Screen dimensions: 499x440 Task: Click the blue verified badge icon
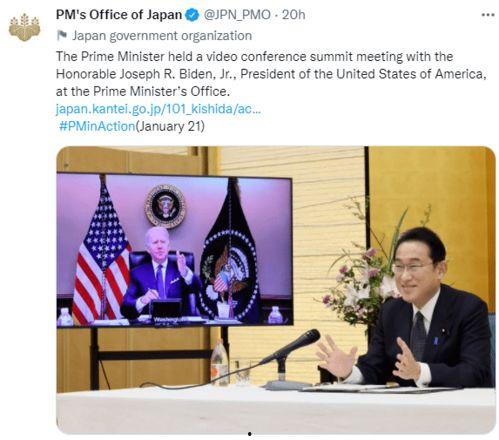tap(192, 15)
